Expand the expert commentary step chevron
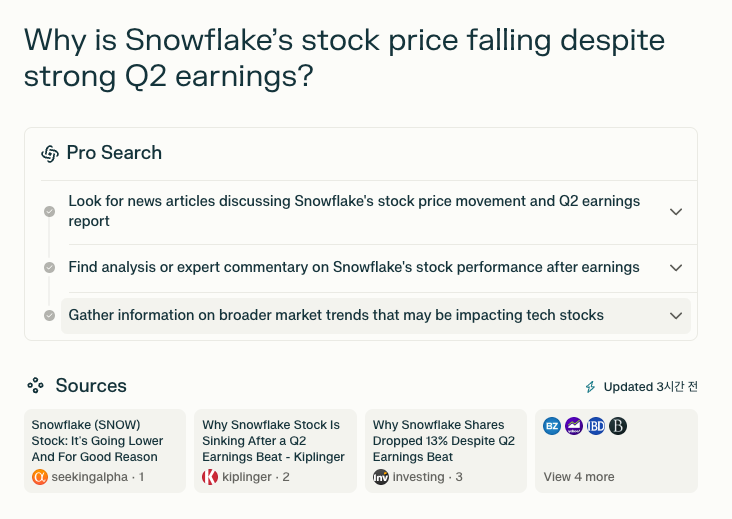The width and height of the screenshot is (732, 519). 676,267
